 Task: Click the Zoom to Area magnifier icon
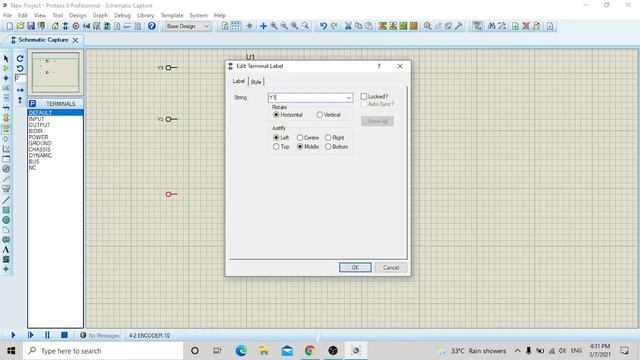click(x=305, y=26)
